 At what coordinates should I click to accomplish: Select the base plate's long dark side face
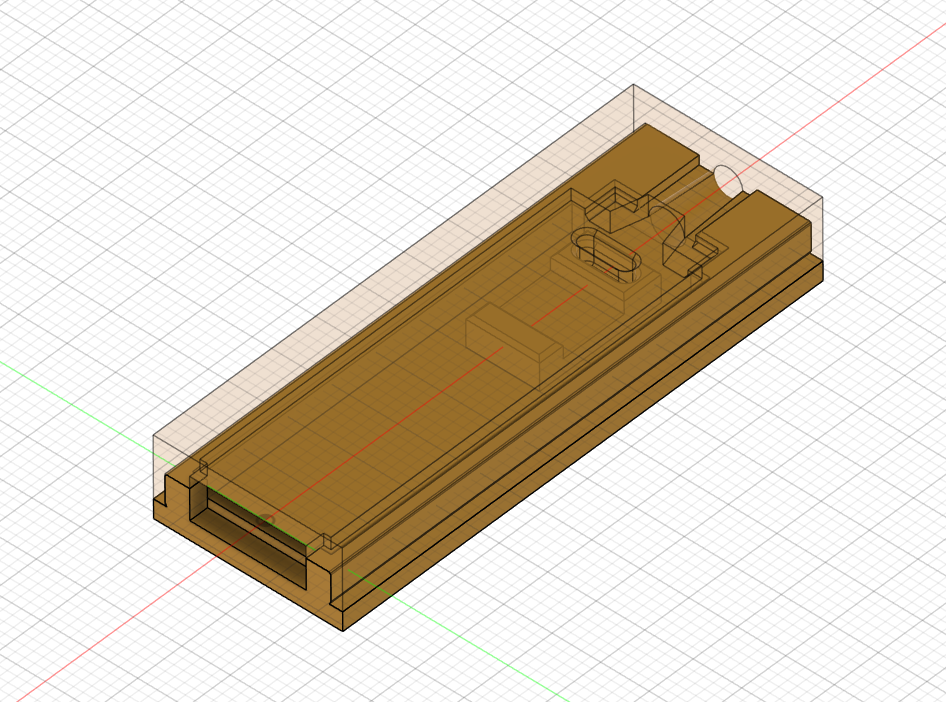click(582, 446)
